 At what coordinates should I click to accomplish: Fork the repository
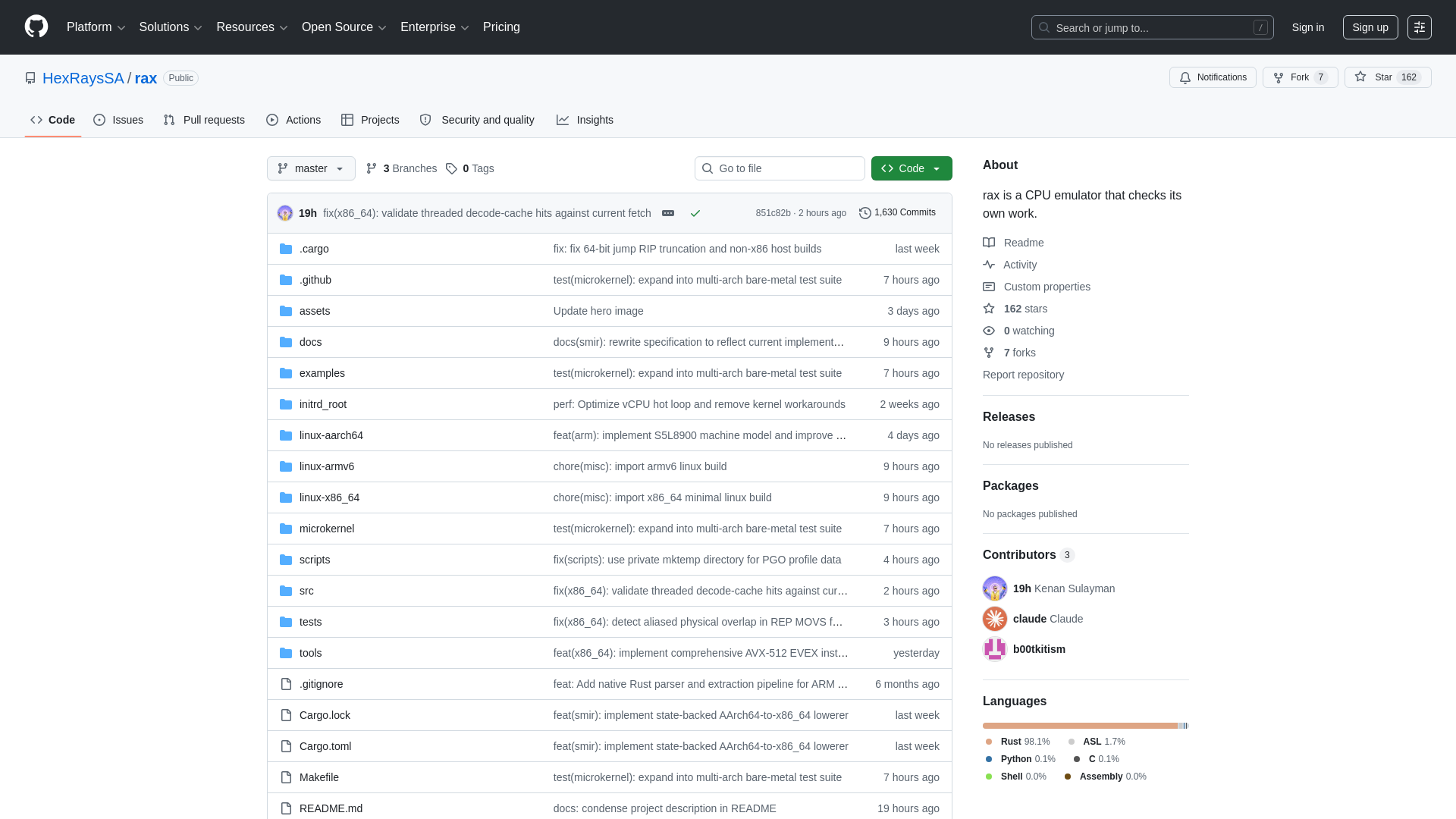coord(1300,77)
